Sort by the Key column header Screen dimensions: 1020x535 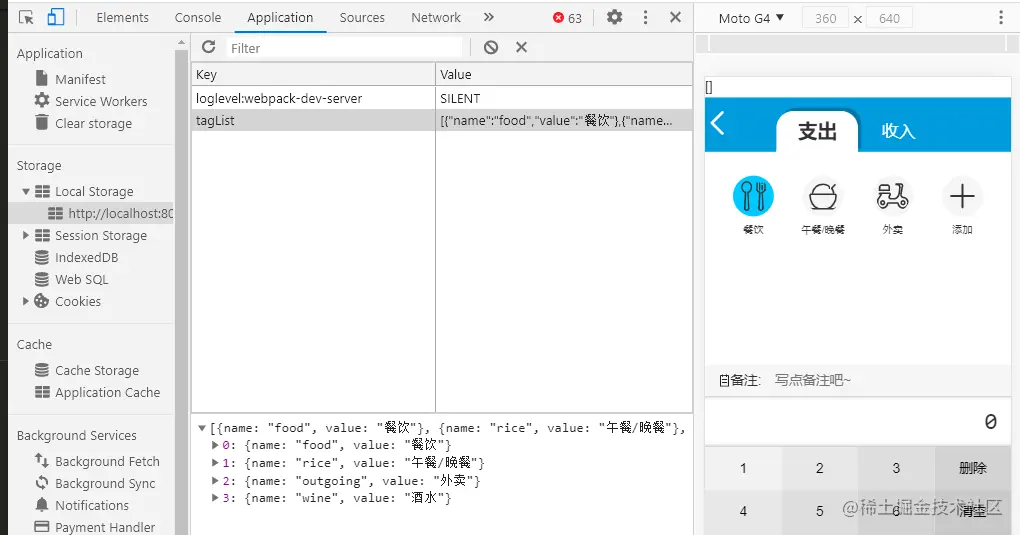coord(313,74)
